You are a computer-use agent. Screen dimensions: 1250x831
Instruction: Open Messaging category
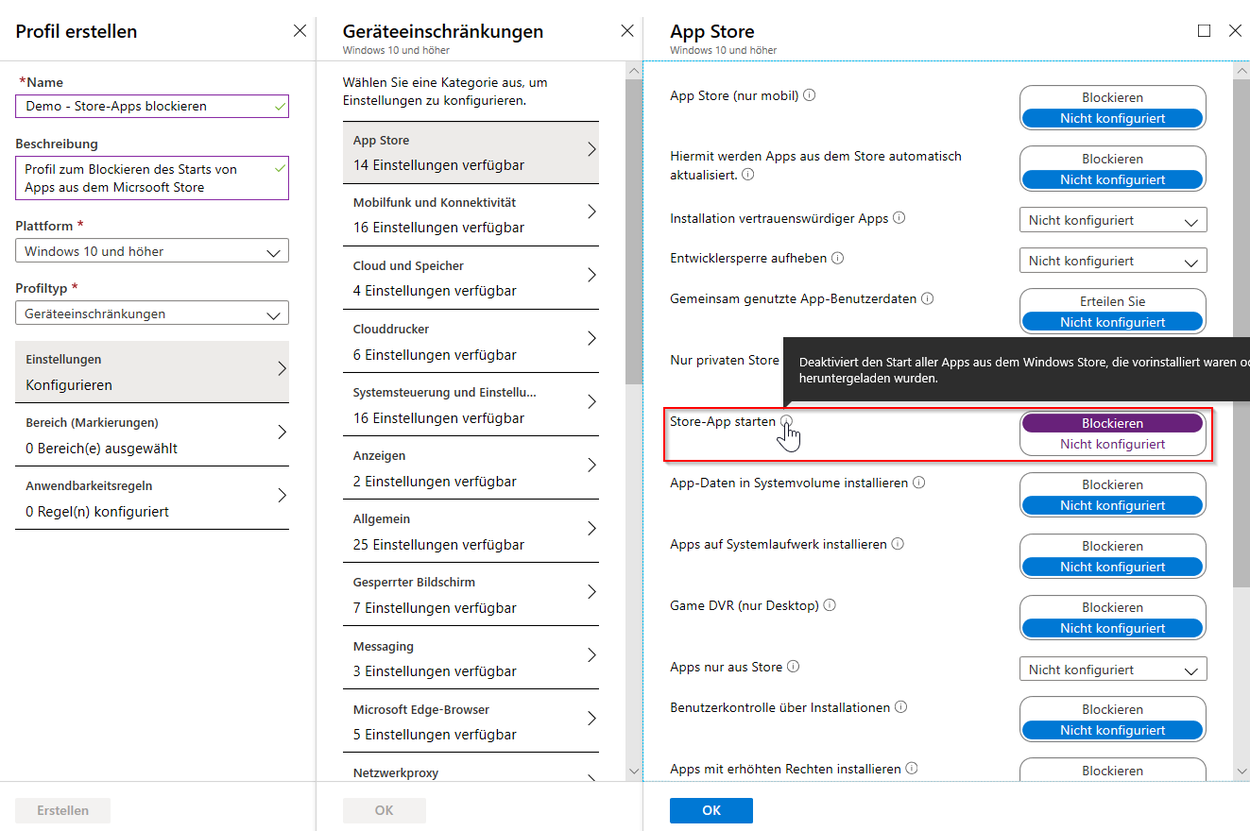click(x=471, y=658)
